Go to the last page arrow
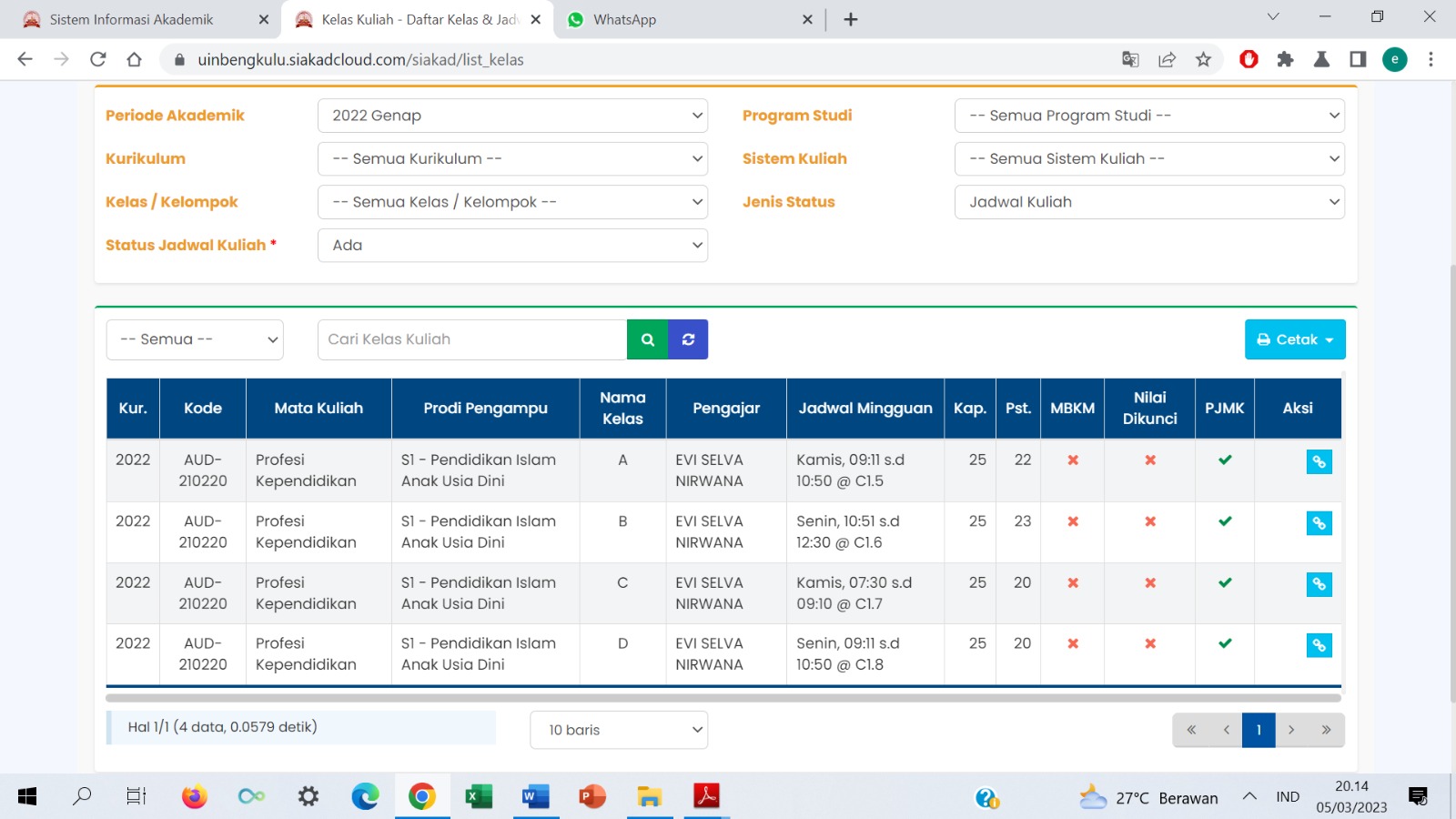This screenshot has width=1456, height=819. (x=1326, y=730)
